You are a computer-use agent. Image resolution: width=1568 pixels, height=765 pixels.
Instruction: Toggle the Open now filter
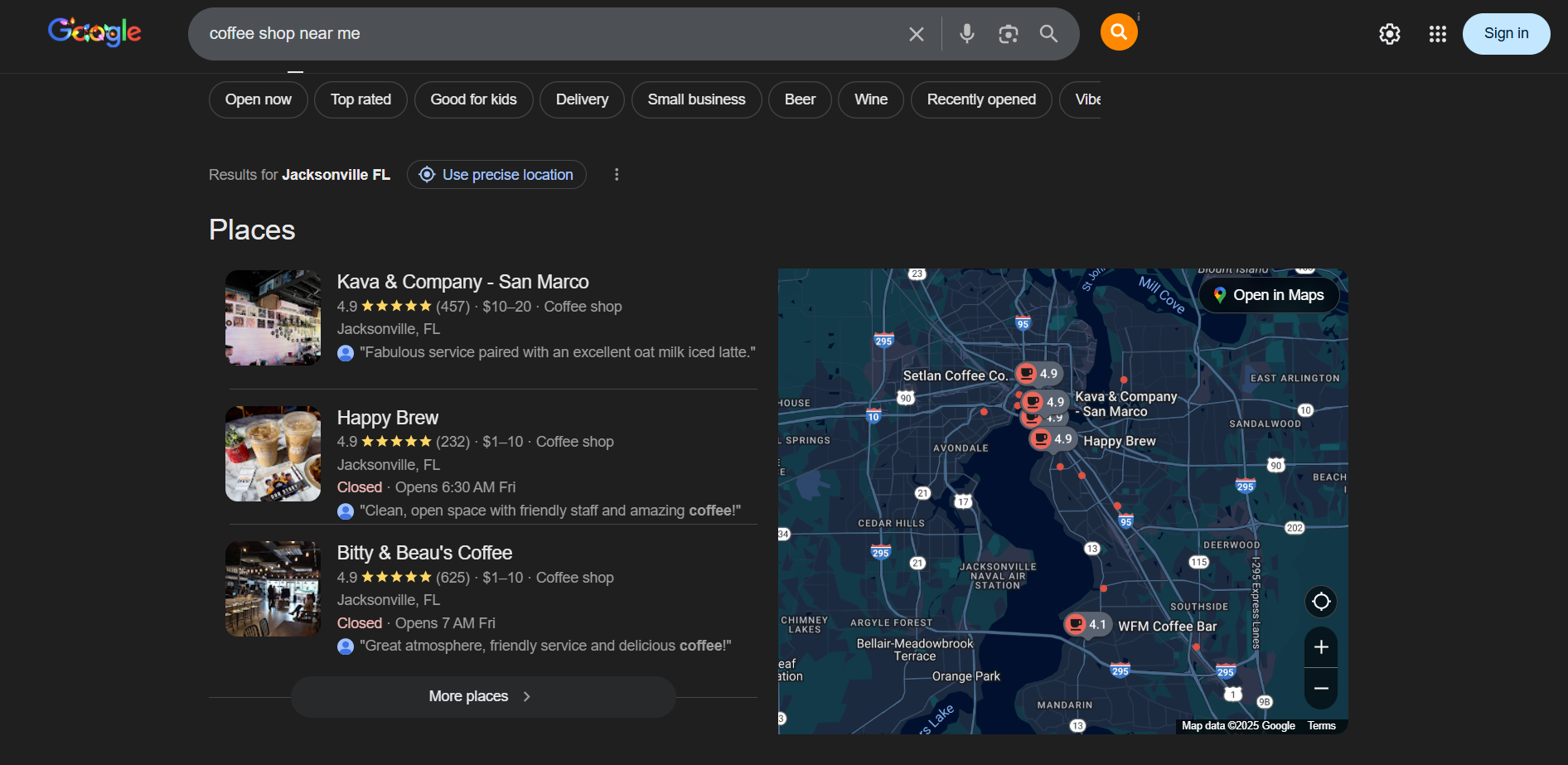click(x=258, y=99)
